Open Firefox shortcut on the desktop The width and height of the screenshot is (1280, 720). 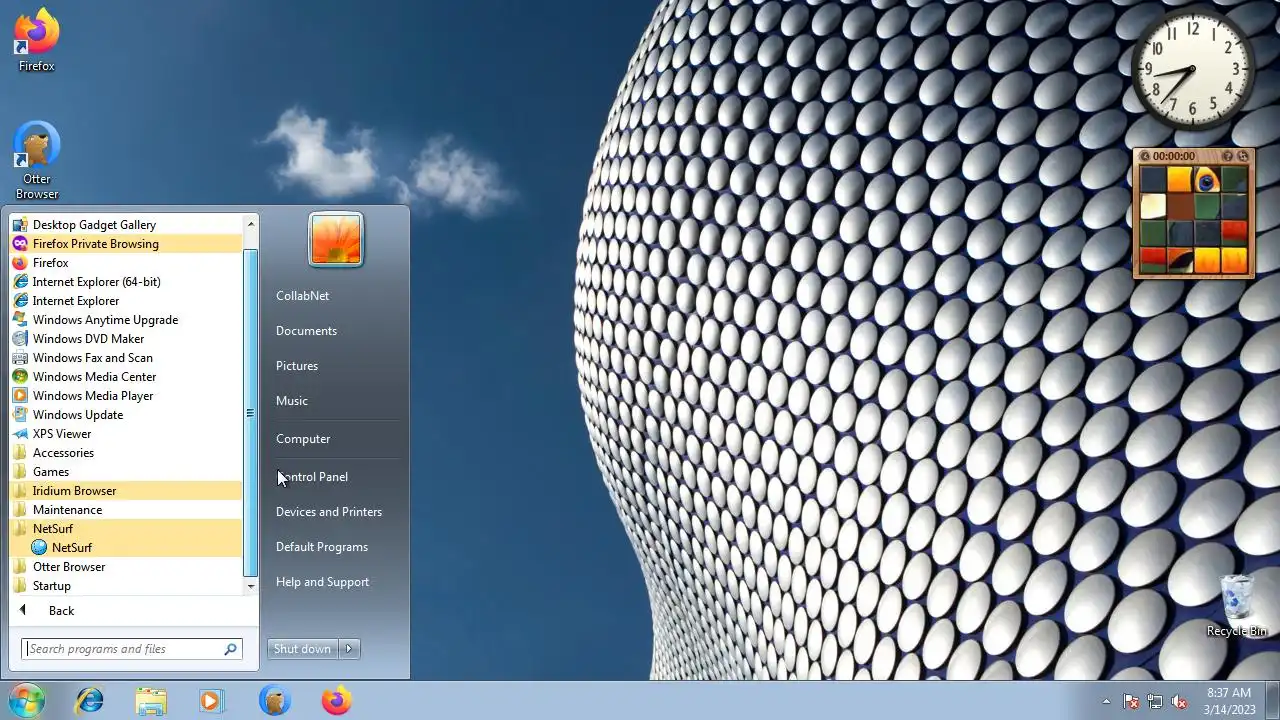pos(37,40)
